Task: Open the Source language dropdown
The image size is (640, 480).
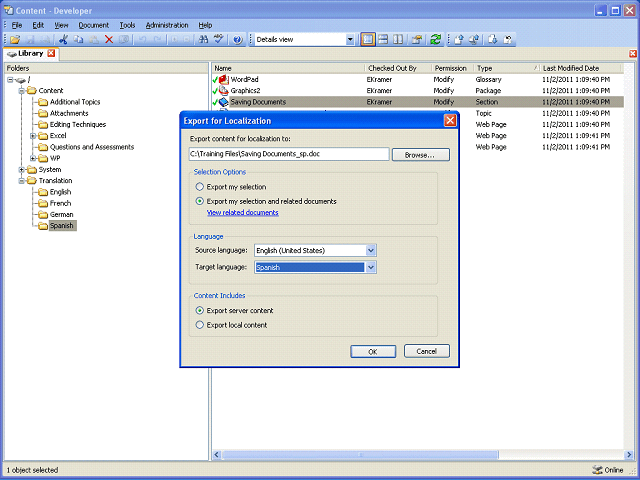Action: click(x=371, y=250)
